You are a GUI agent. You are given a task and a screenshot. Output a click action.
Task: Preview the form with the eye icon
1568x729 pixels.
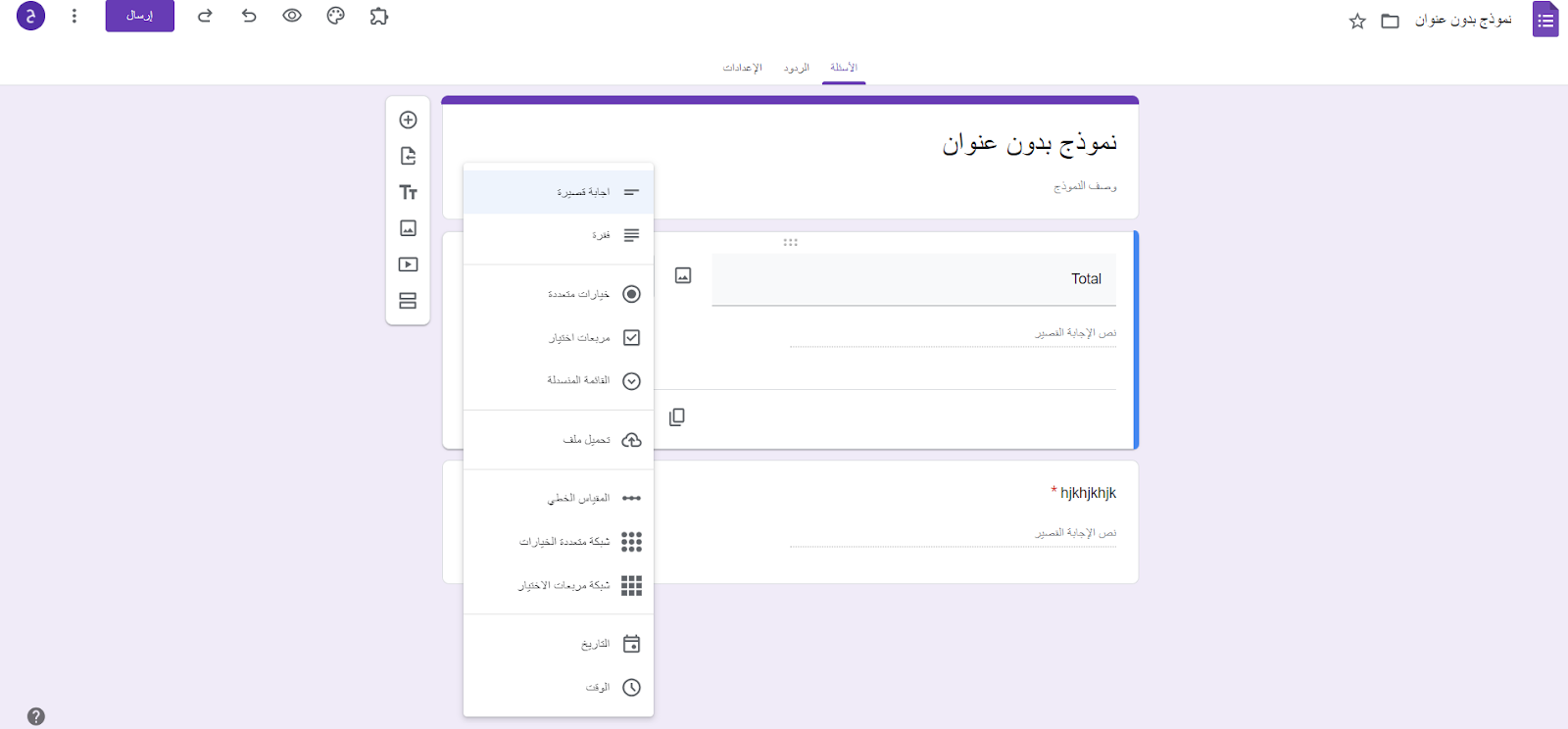292,16
